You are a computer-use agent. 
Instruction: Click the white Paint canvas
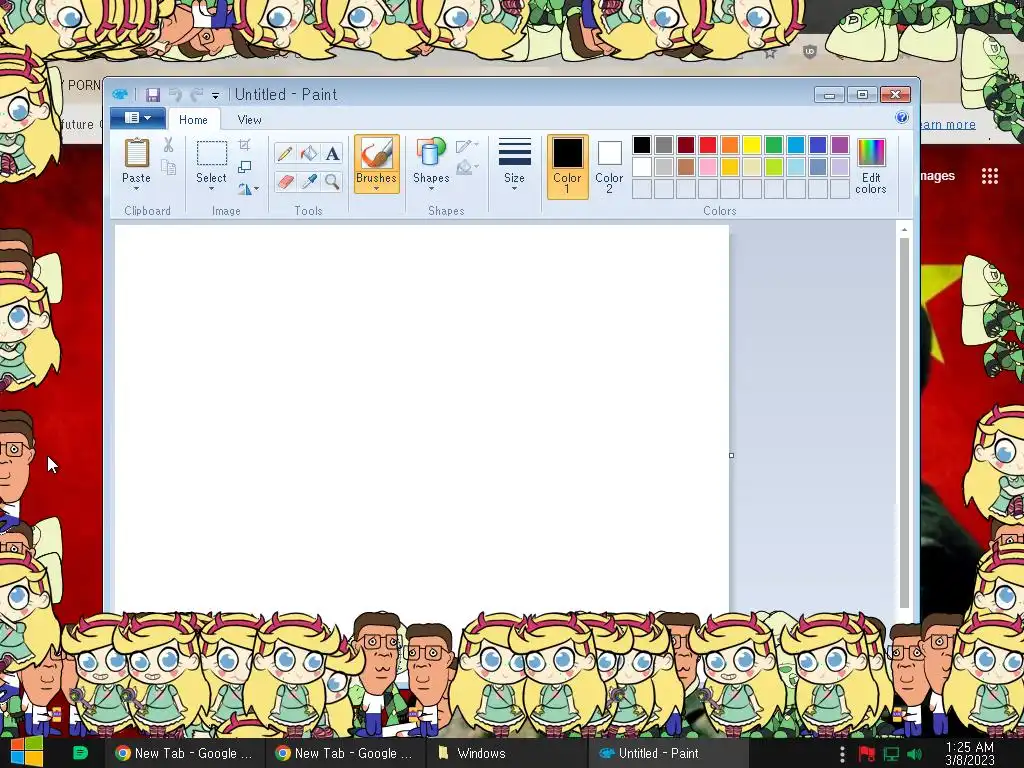(x=422, y=419)
